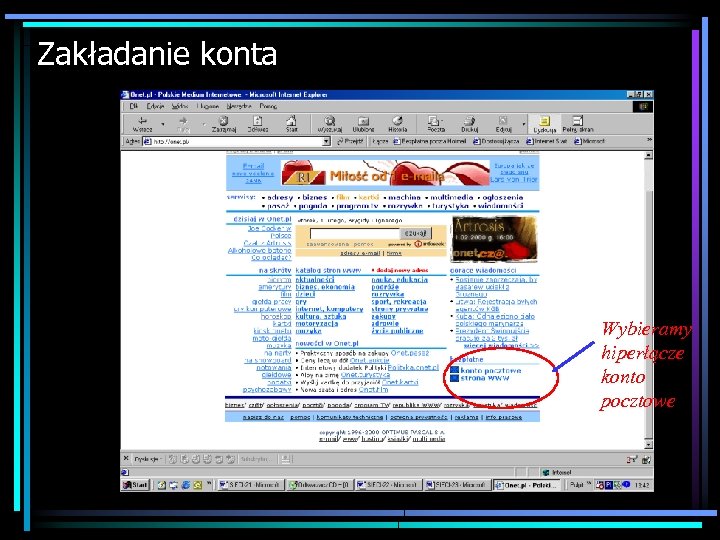Open the Historia history button

click(x=398, y=124)
